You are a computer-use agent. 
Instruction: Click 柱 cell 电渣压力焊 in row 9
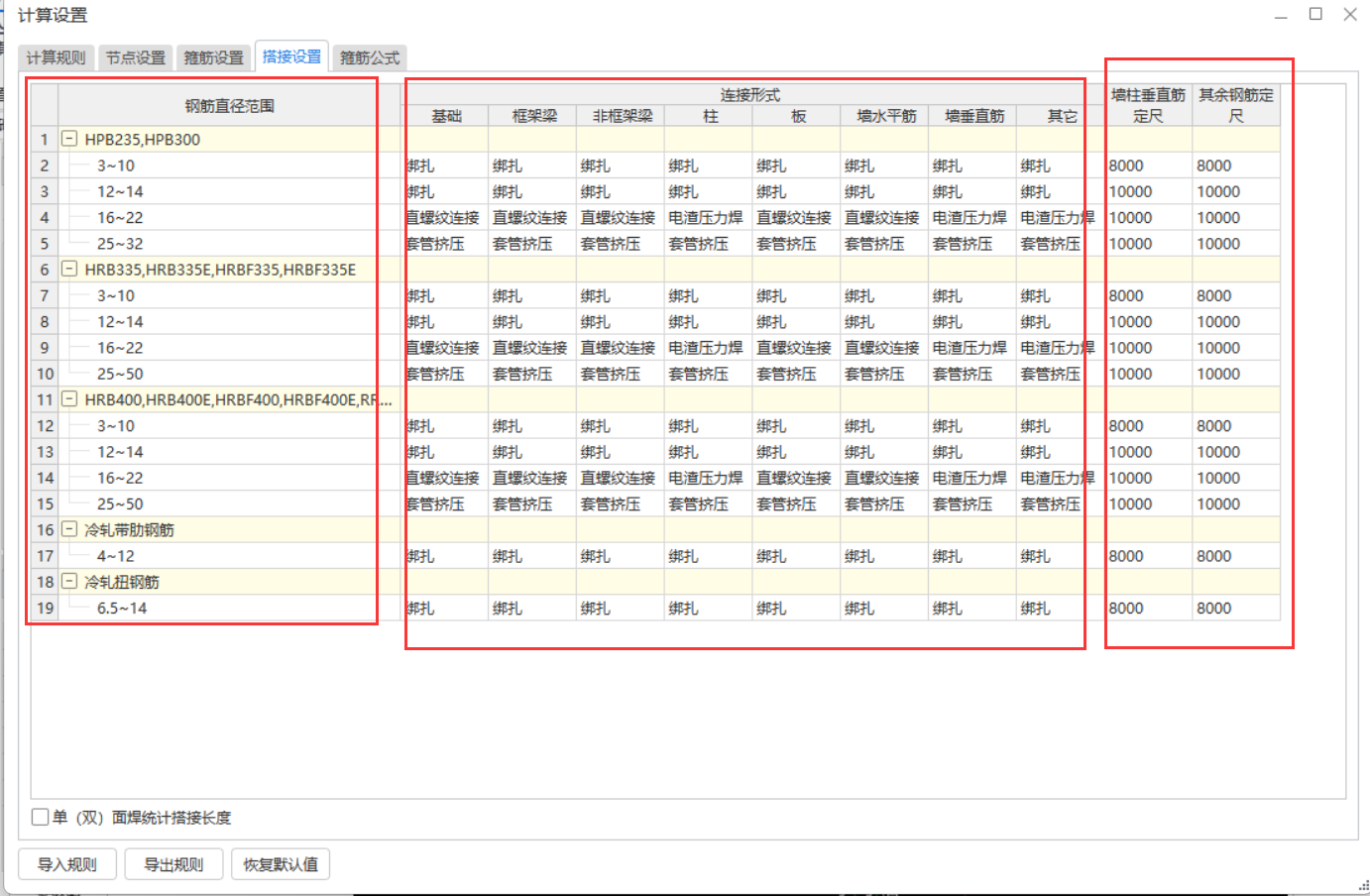[708, 348]
